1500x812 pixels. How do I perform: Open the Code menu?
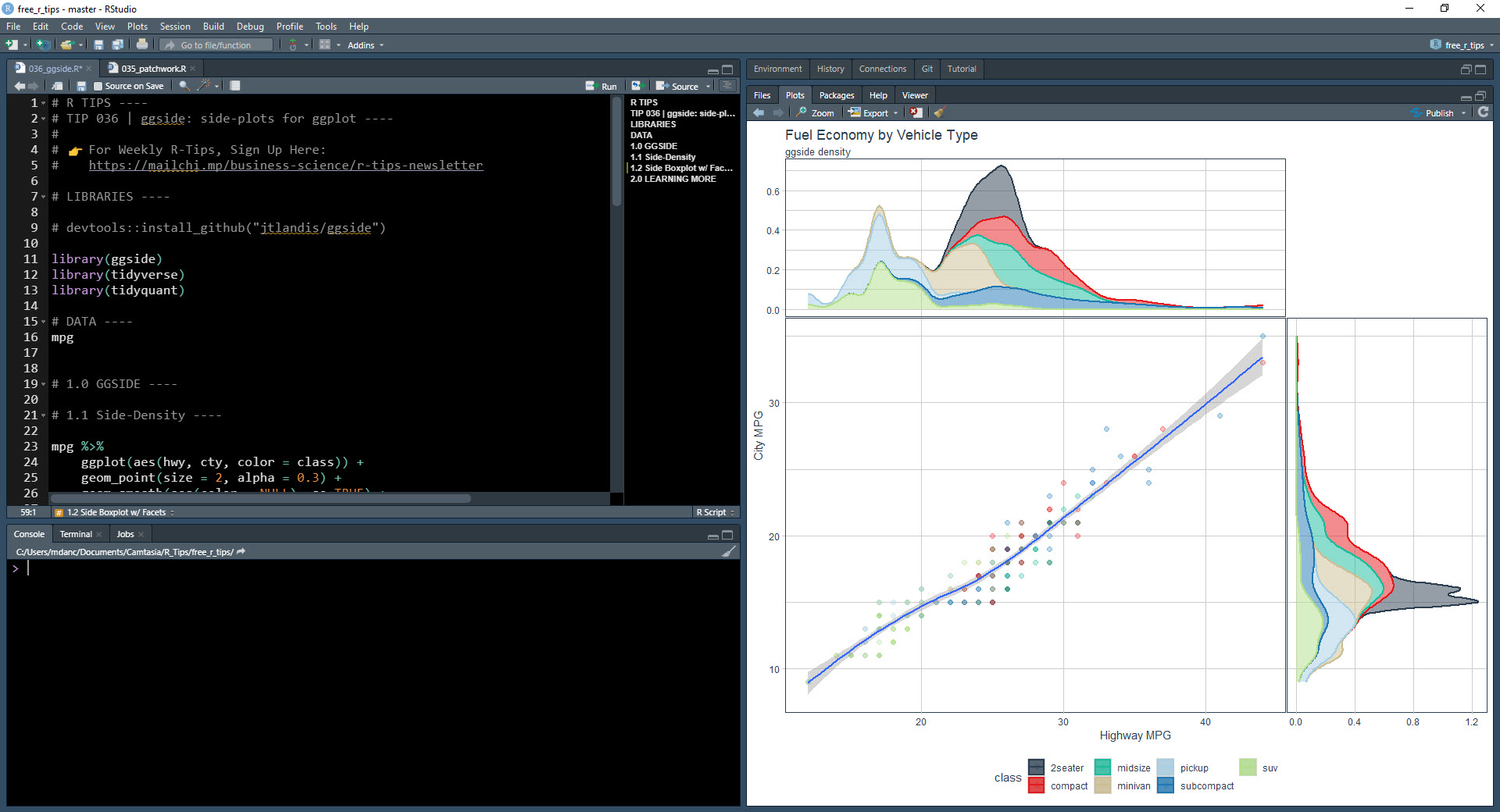[72, 26]
